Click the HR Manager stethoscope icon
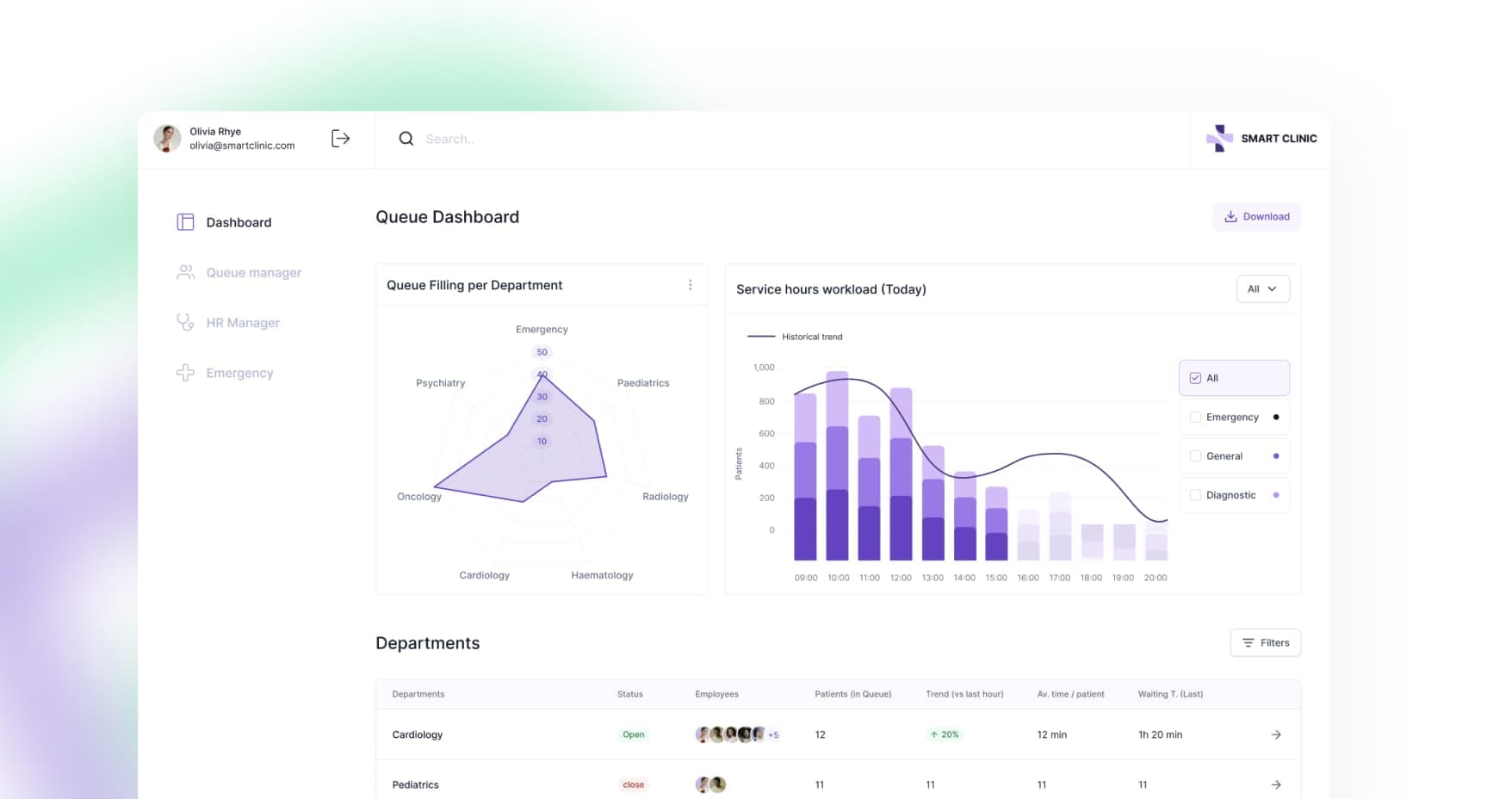1512x799 pixels. 185,323
